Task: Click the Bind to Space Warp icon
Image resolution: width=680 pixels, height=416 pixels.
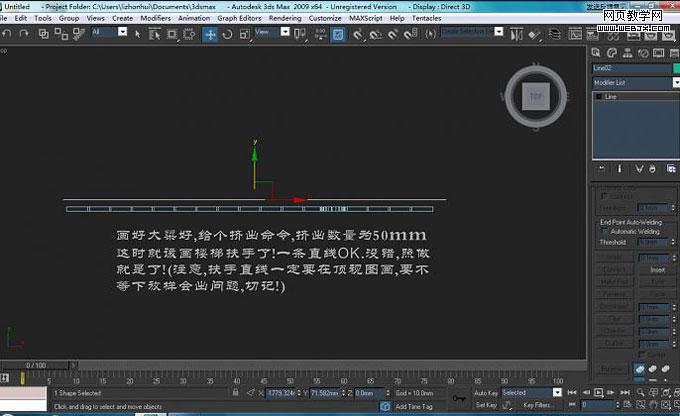Action: [78, 34]
